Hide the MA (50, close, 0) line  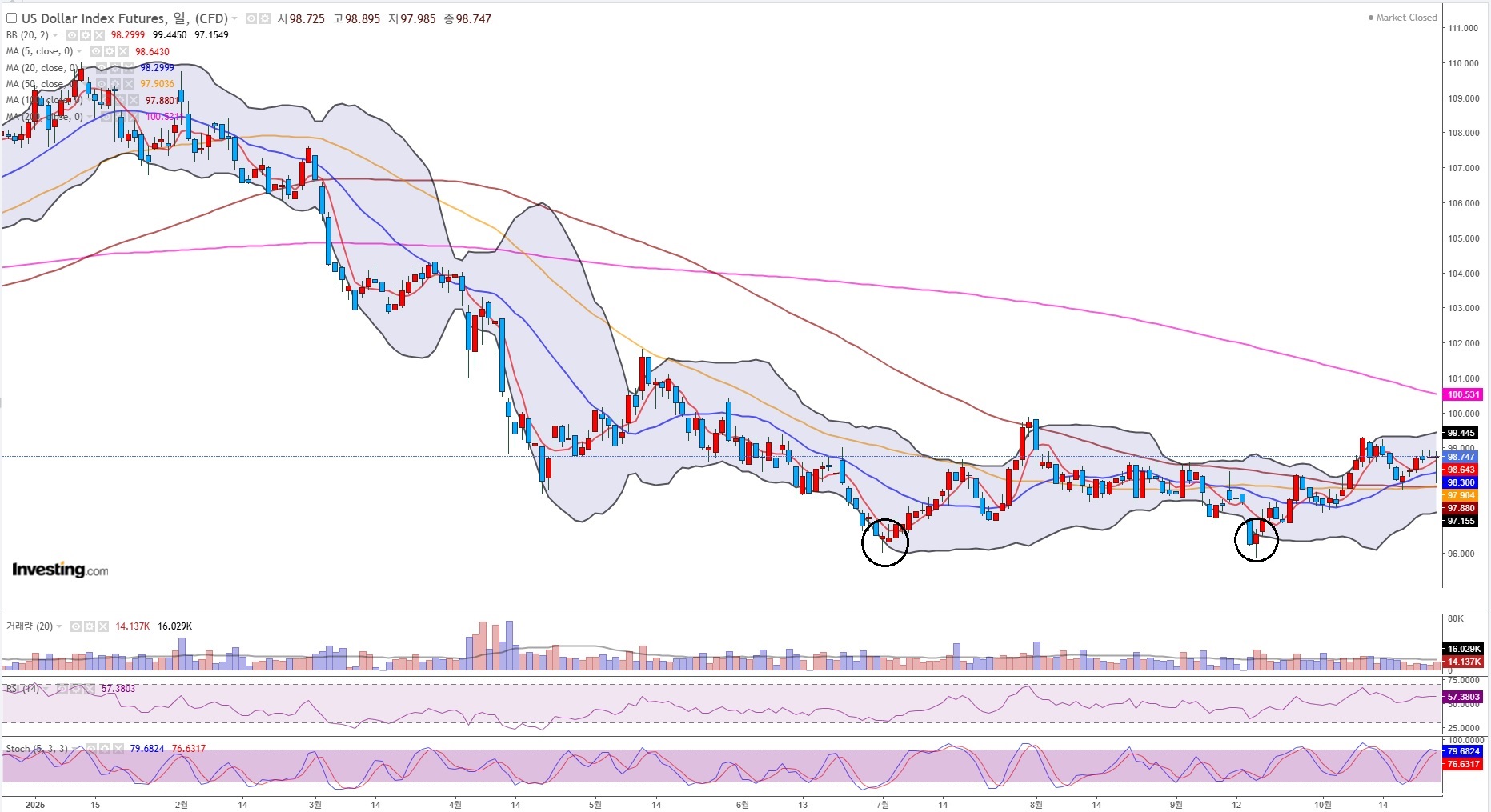101,84
